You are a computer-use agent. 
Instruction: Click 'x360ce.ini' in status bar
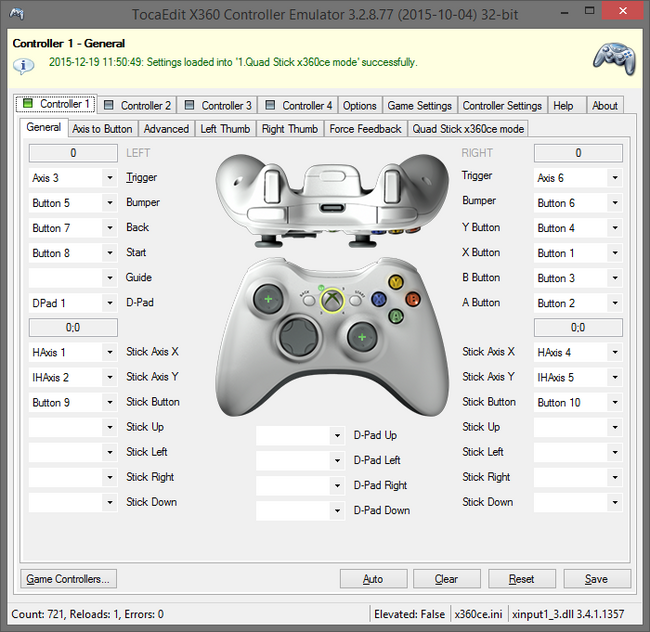pyautogui.click(x=478, y=614)
